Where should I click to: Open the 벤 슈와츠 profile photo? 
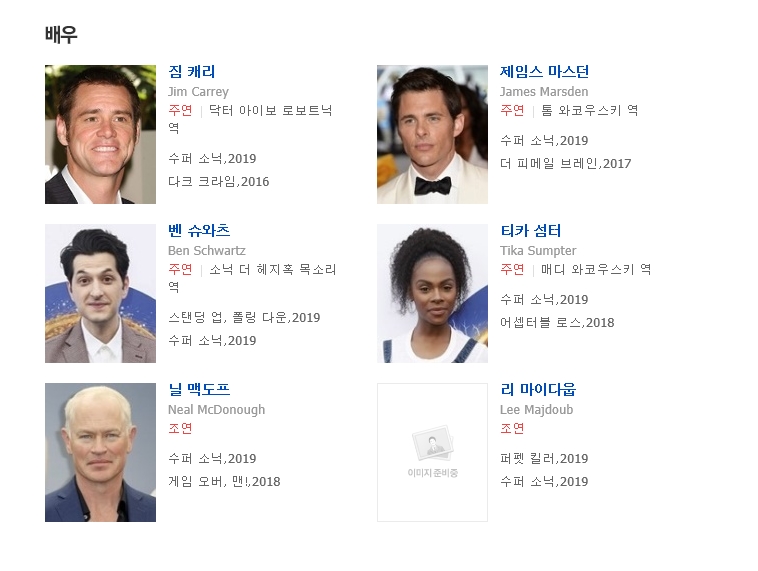tap(101, 293)
